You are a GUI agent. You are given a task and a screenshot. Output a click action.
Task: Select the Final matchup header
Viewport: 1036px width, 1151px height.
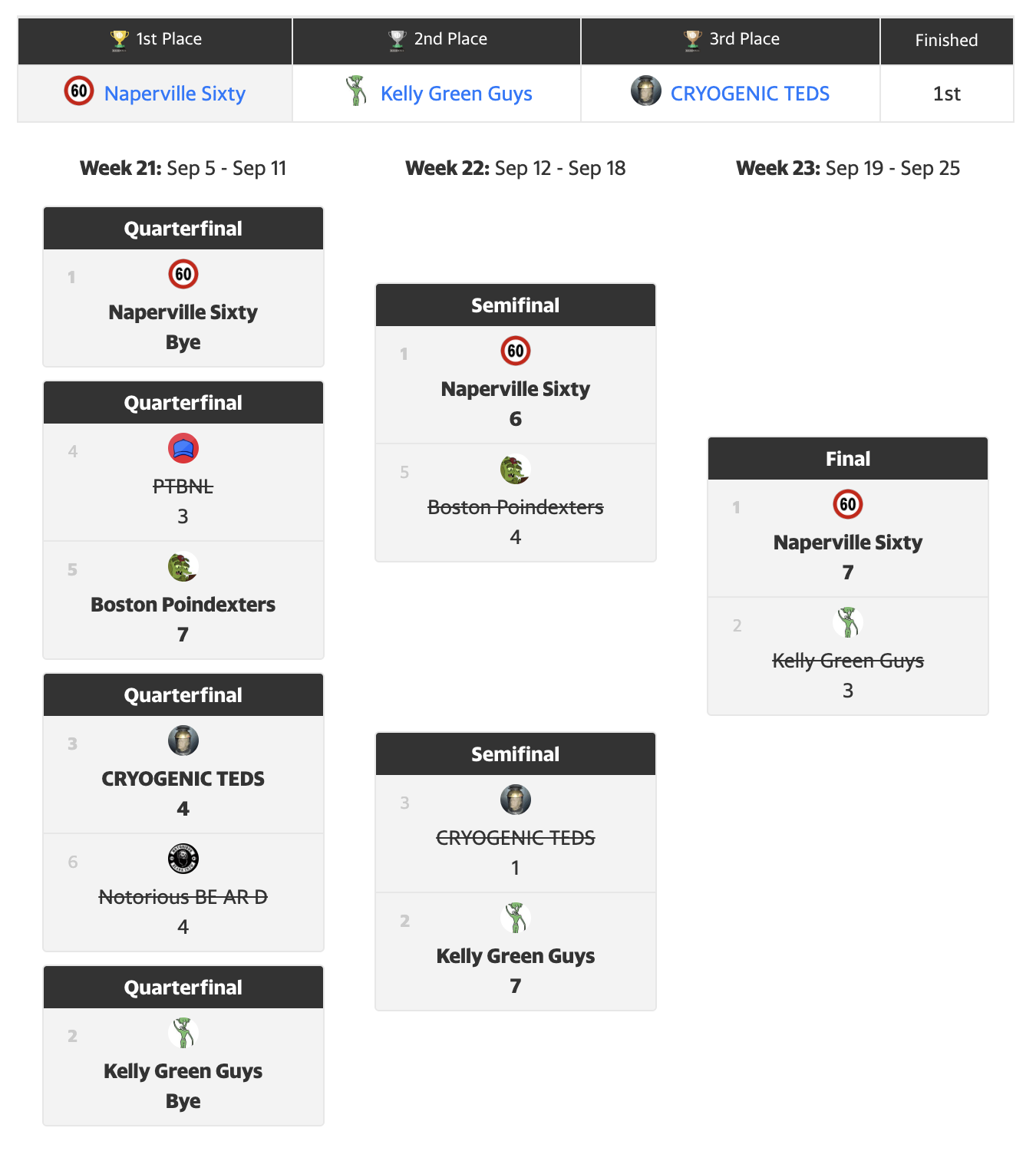848,459
